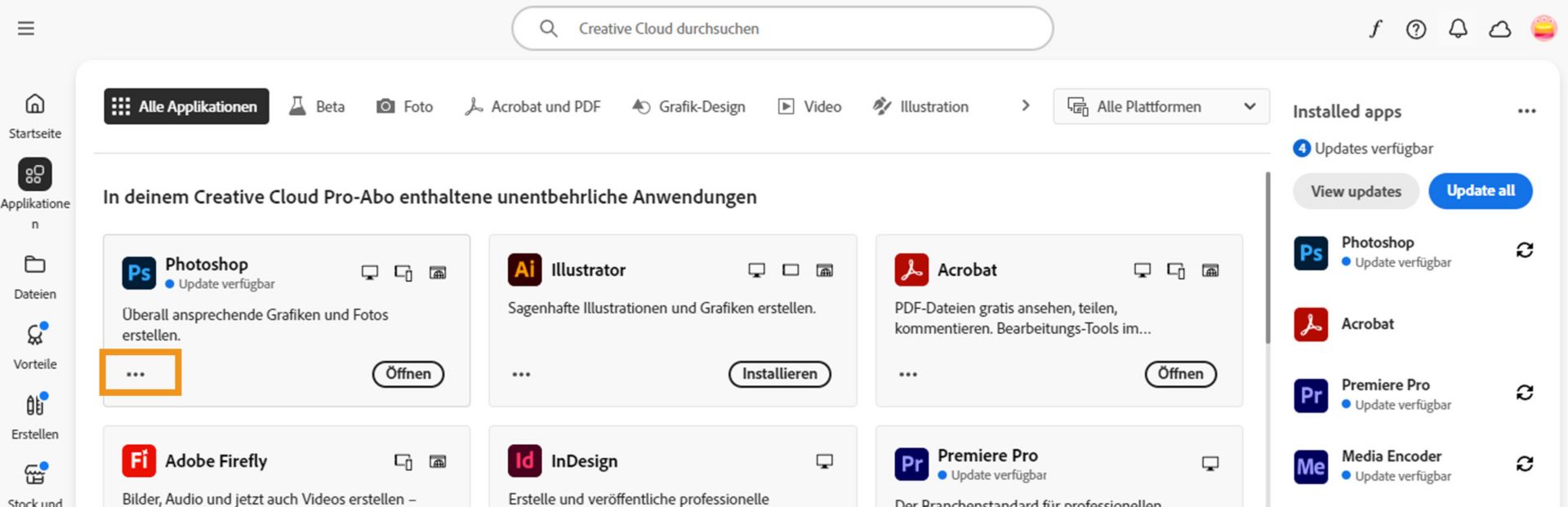1568x507 pixels.
Task: Switch to the Beta tab
Action: click(317, 106)
